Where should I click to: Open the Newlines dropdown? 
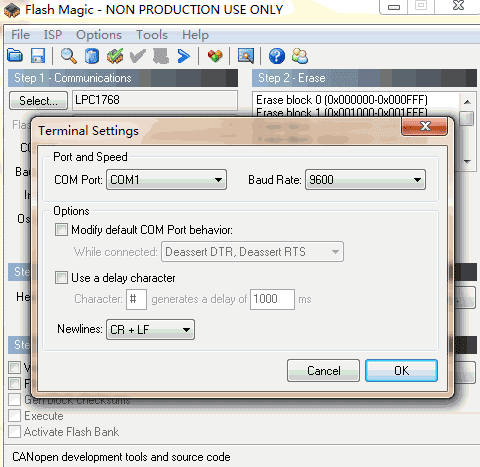pyautogui.click(x=150, y=330)
